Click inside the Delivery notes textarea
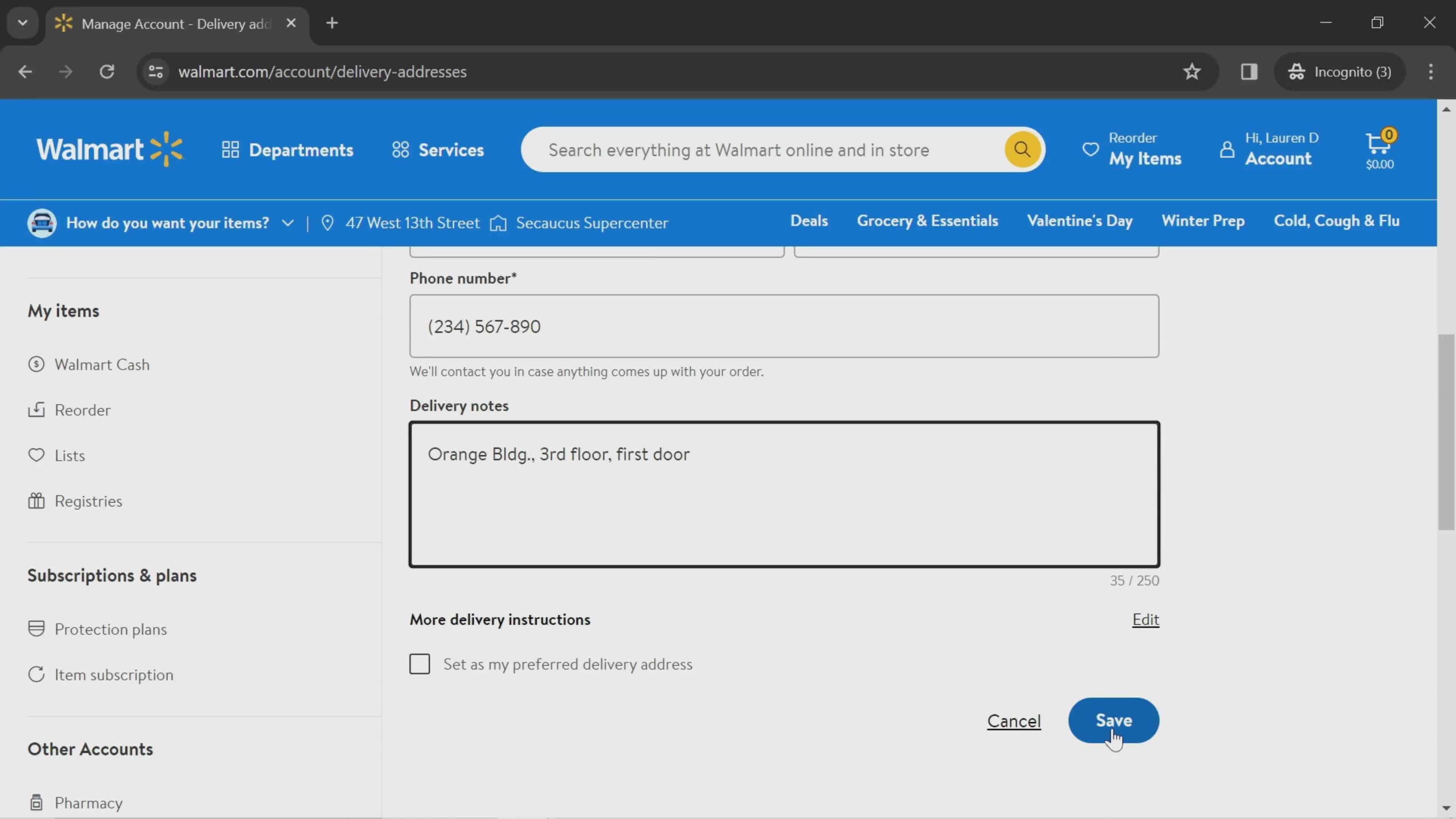 tap(784, 494)
